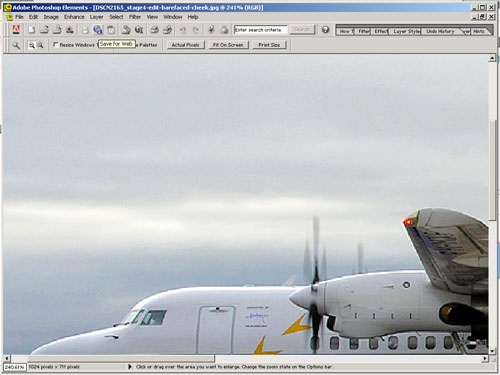
Task: Open the Filter menu
Action: click(x=135, y=17)
